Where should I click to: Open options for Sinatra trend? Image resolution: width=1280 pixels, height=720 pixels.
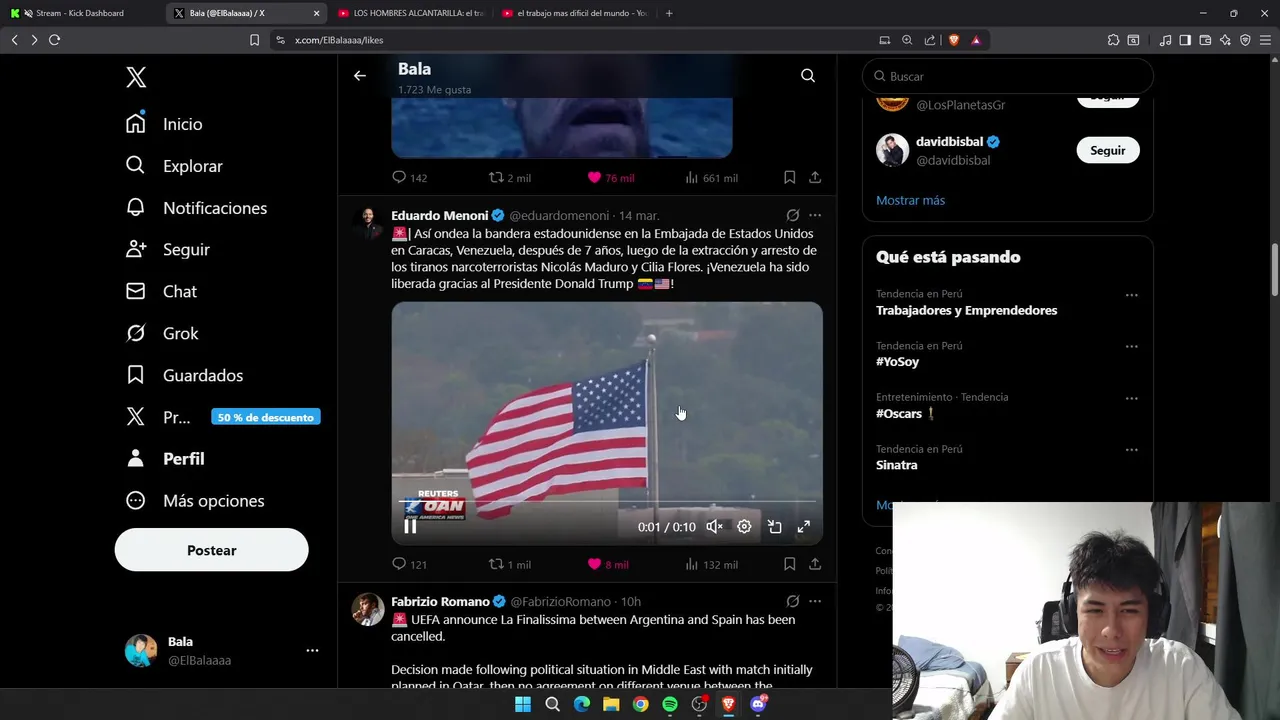[x=1131, y=450]
